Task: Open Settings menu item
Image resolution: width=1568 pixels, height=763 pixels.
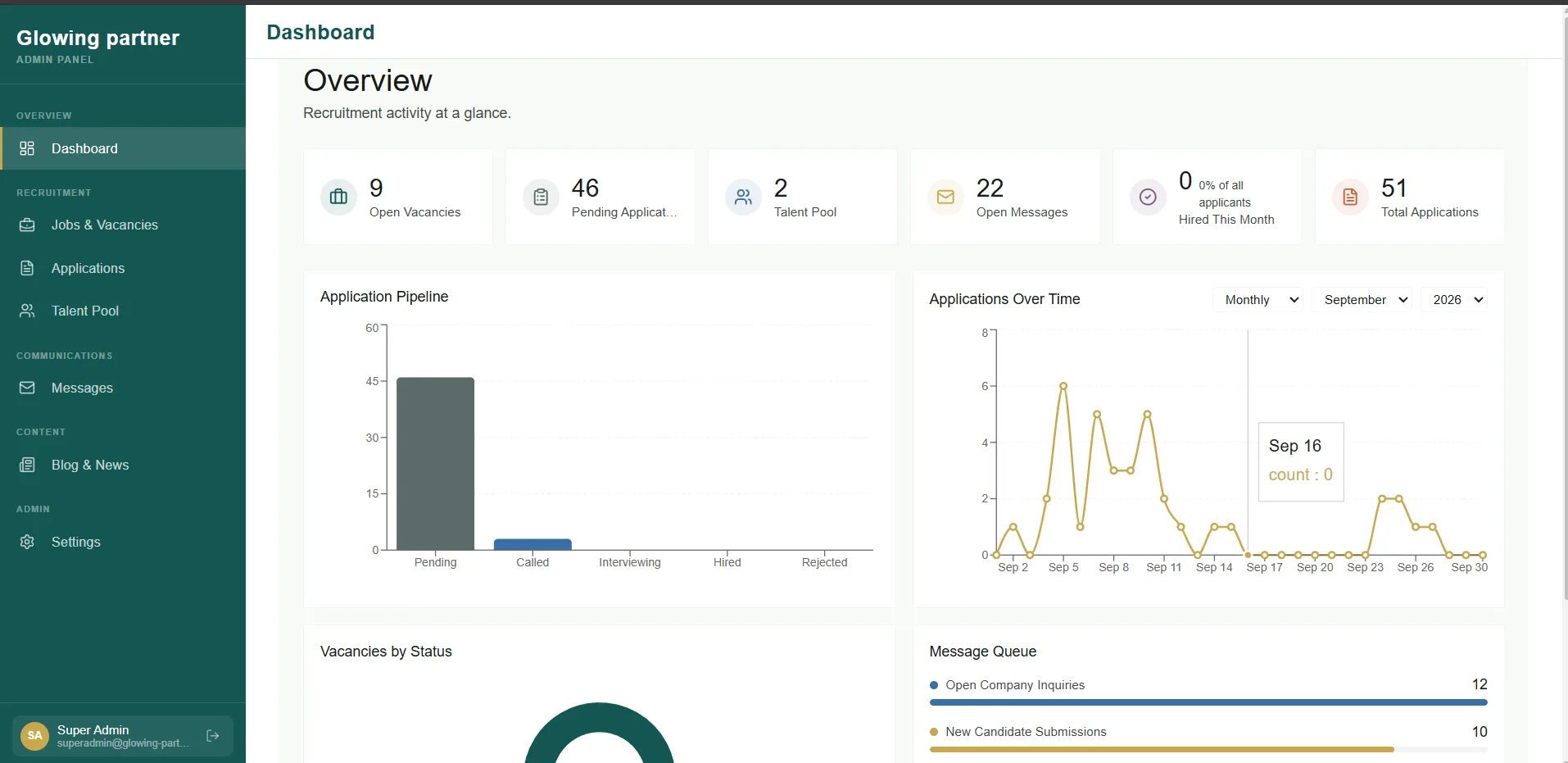Action: pyautogui.click(x=123, y=542)
